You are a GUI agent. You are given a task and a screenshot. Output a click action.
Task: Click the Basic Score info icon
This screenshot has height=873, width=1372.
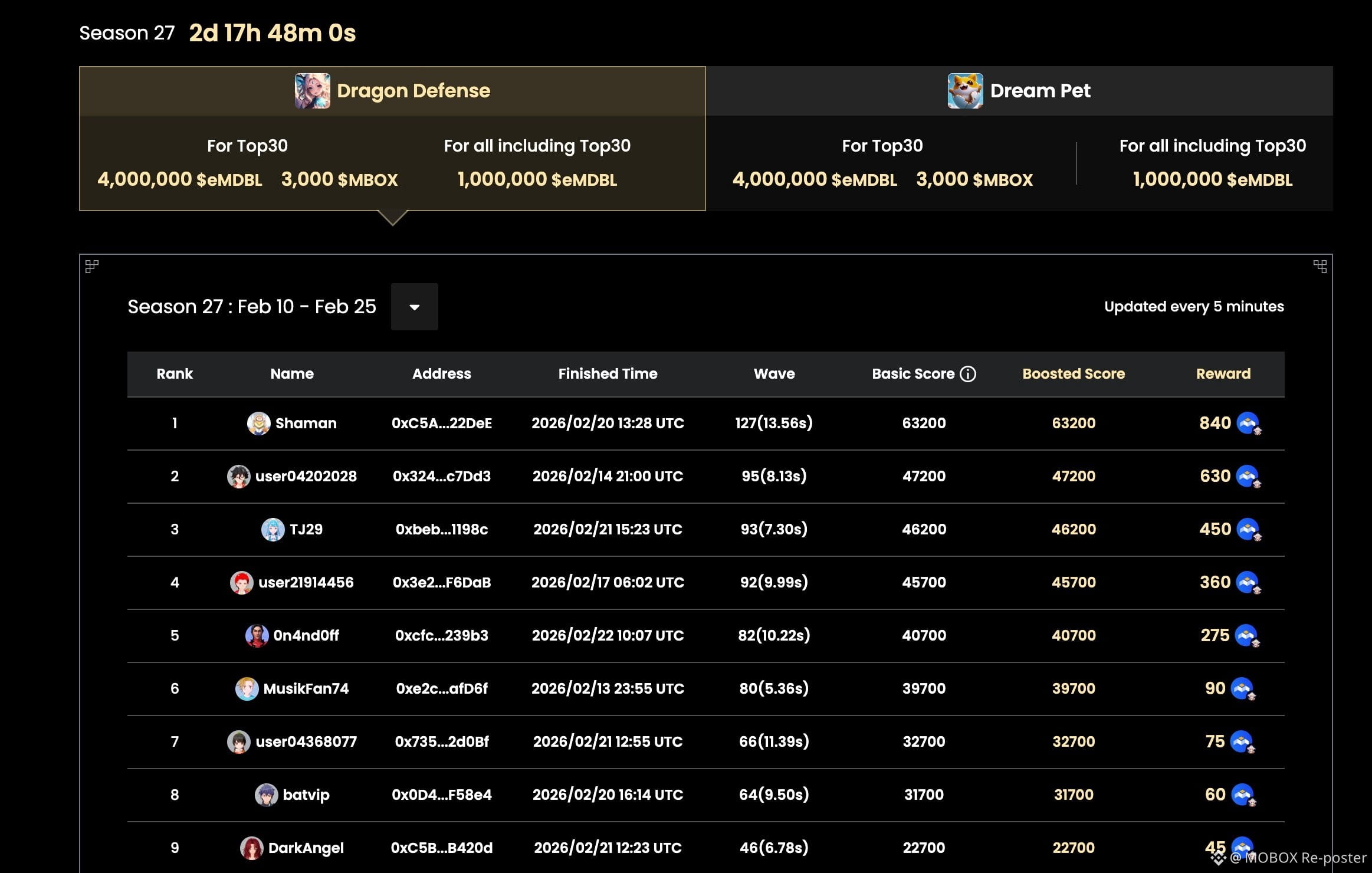pyautogui.click(x=968, y=373)
